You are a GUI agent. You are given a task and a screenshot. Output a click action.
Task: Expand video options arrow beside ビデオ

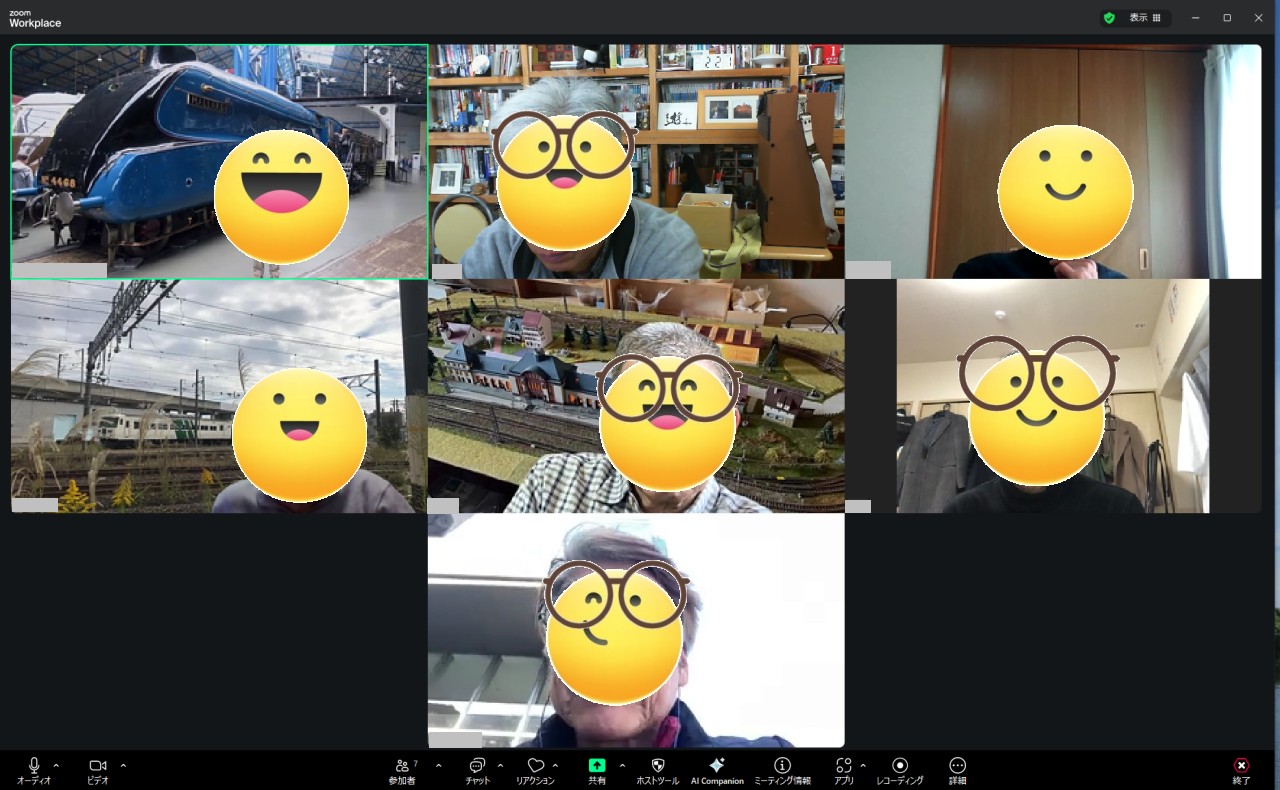click(123, 765)
